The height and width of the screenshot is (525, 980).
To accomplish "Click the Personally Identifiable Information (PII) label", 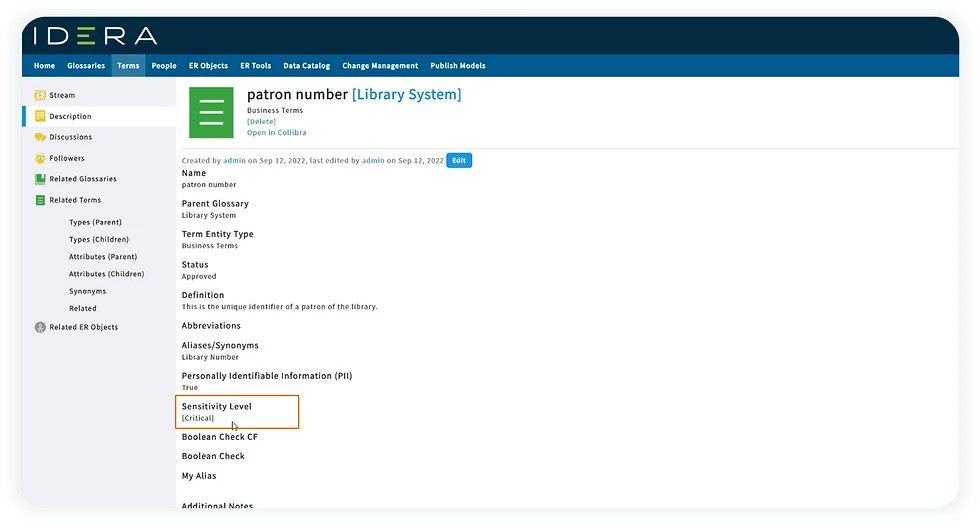I will pyautogui.click(x=267, y=376).
